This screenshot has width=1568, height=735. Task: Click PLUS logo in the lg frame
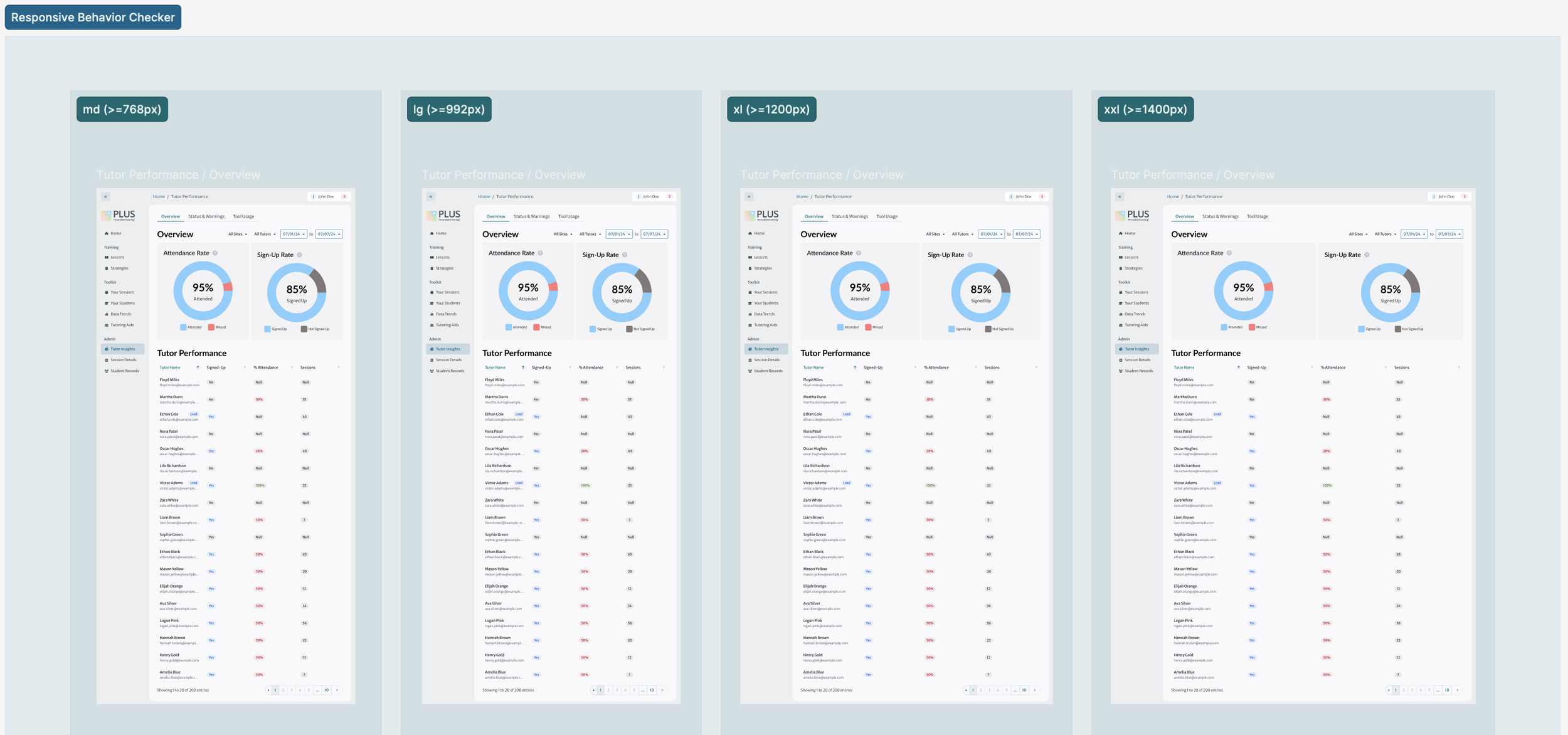point(444,215)
